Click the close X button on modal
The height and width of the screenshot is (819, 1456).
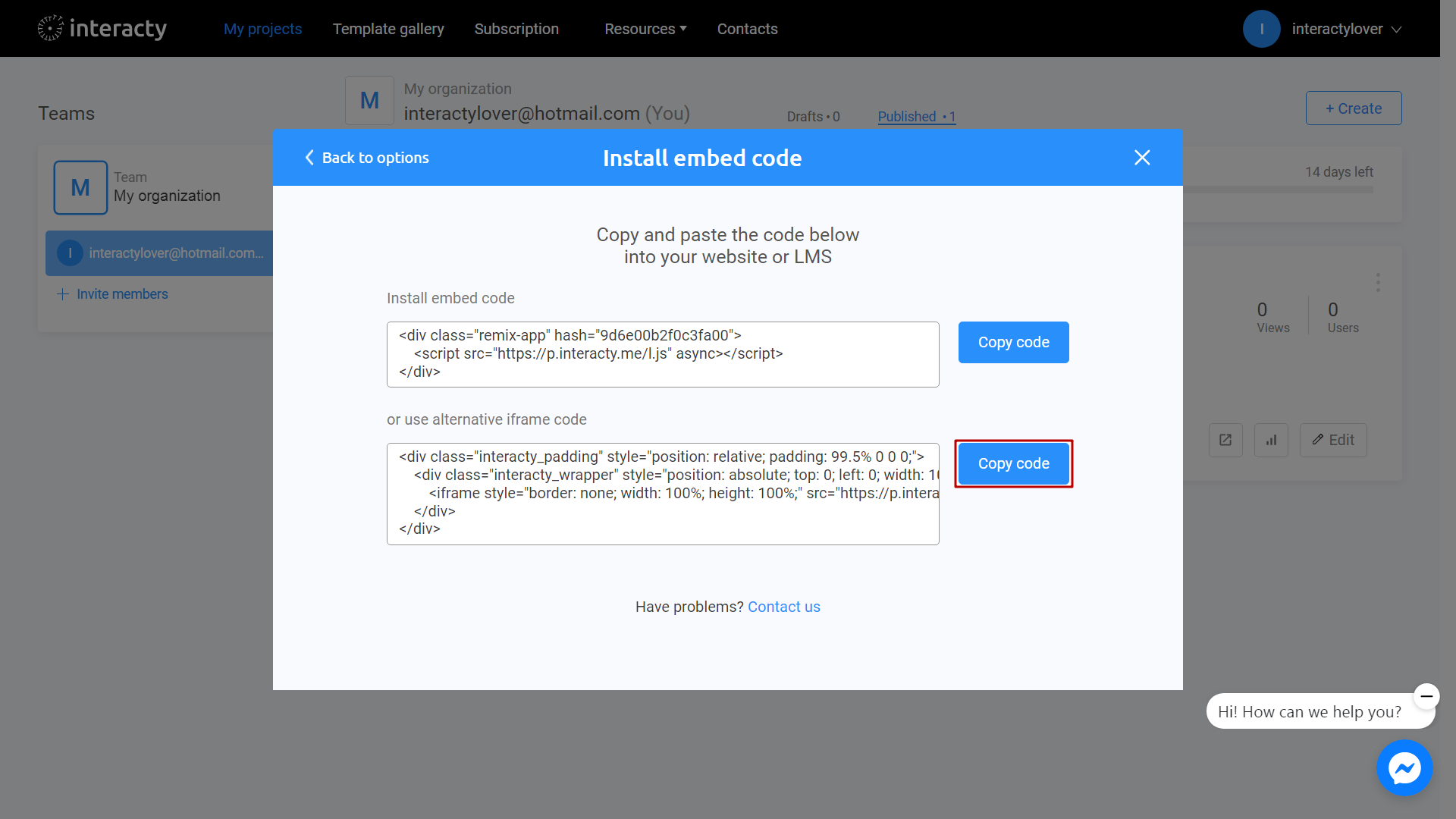(x=1142, y=157)
